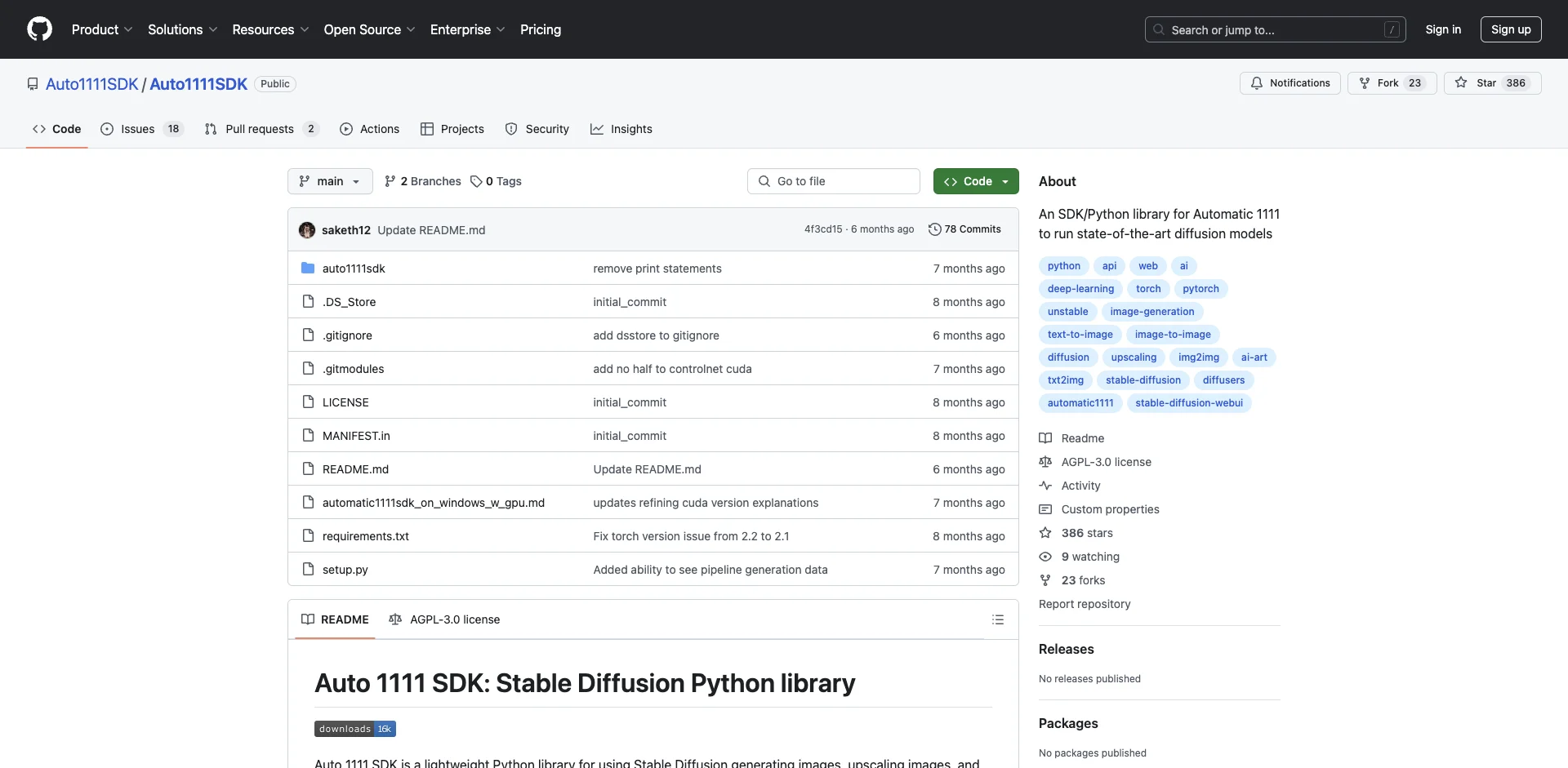The height and width of the screenshot is (768, 1568).
Task: Click the Star icon
Action: coord(1461,83)
